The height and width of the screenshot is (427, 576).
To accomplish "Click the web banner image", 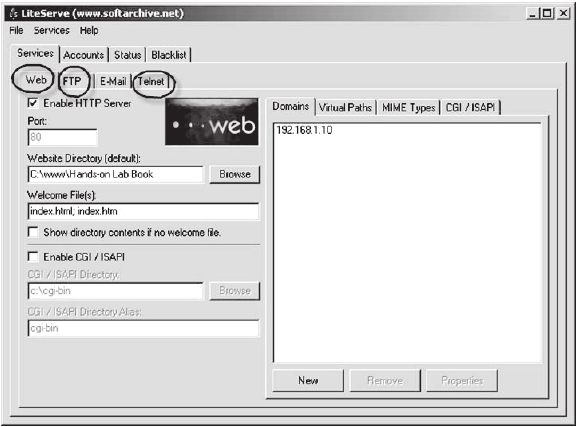I will [212, 122].
